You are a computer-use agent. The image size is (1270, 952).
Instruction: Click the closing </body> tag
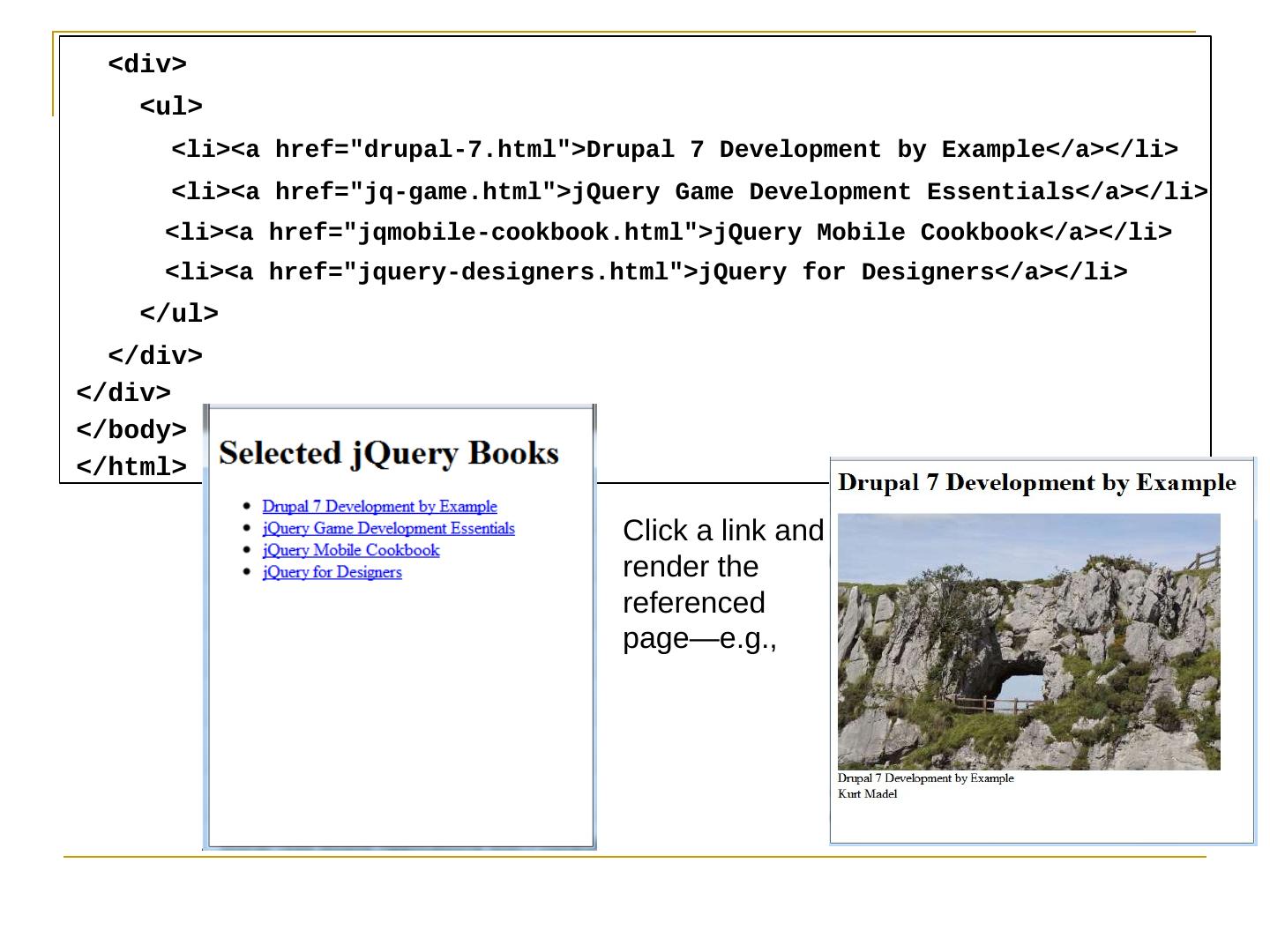click(131, 430)
